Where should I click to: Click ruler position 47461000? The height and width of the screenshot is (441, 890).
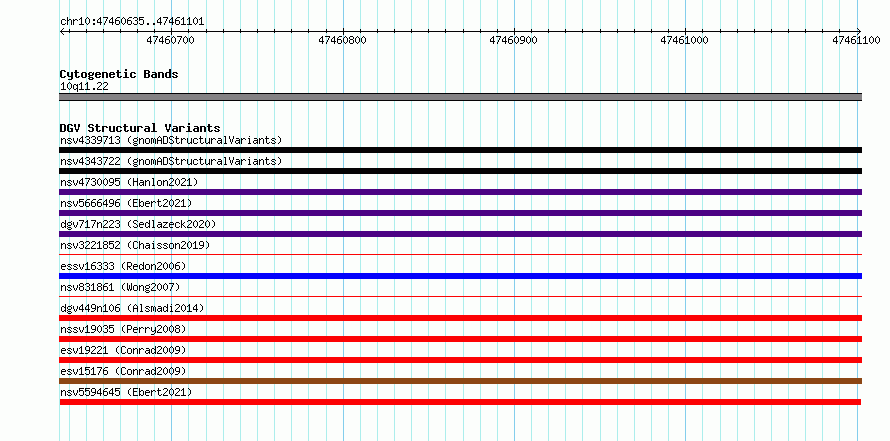685,40
